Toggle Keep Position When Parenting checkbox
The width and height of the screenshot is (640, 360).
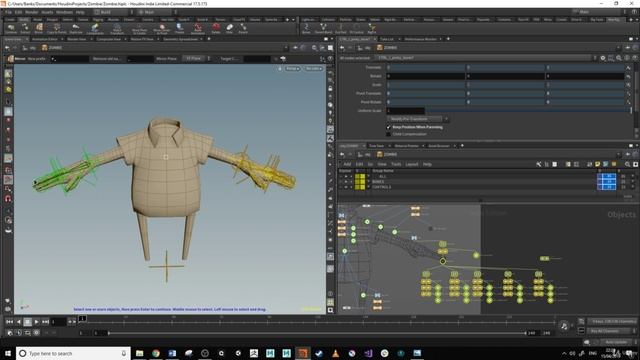coord(389,127)
